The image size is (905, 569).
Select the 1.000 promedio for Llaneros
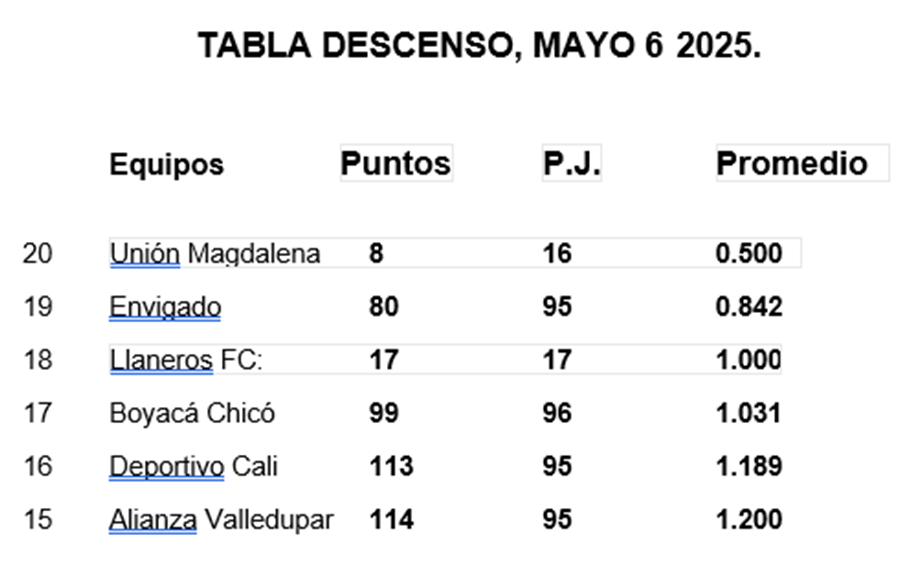pos(749,360)
